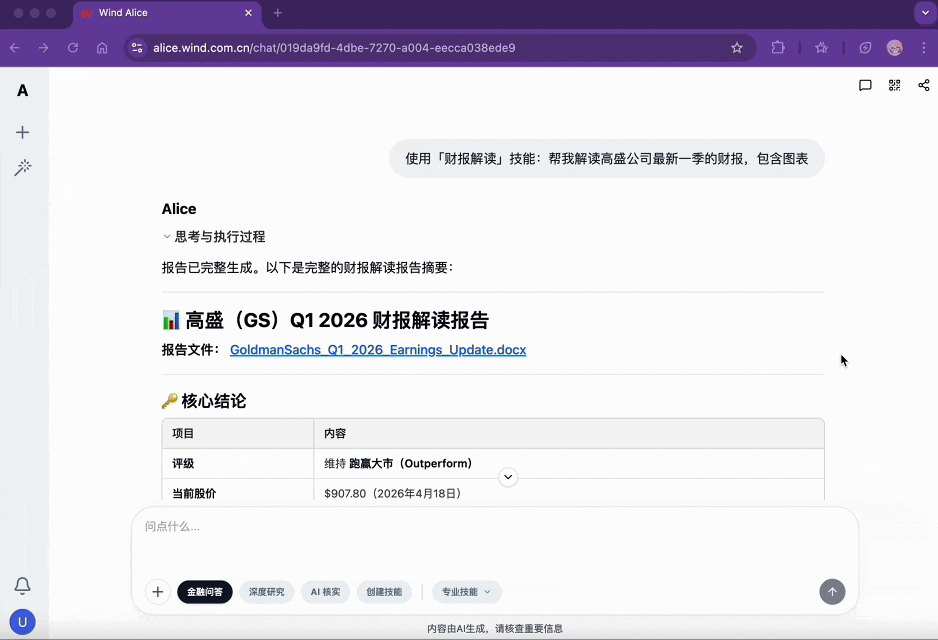The width and height of the screenshot is (938, 640).
Task: Open the chat bubble feedback icon
Action: pyautogui.click(x=865, y=86)
